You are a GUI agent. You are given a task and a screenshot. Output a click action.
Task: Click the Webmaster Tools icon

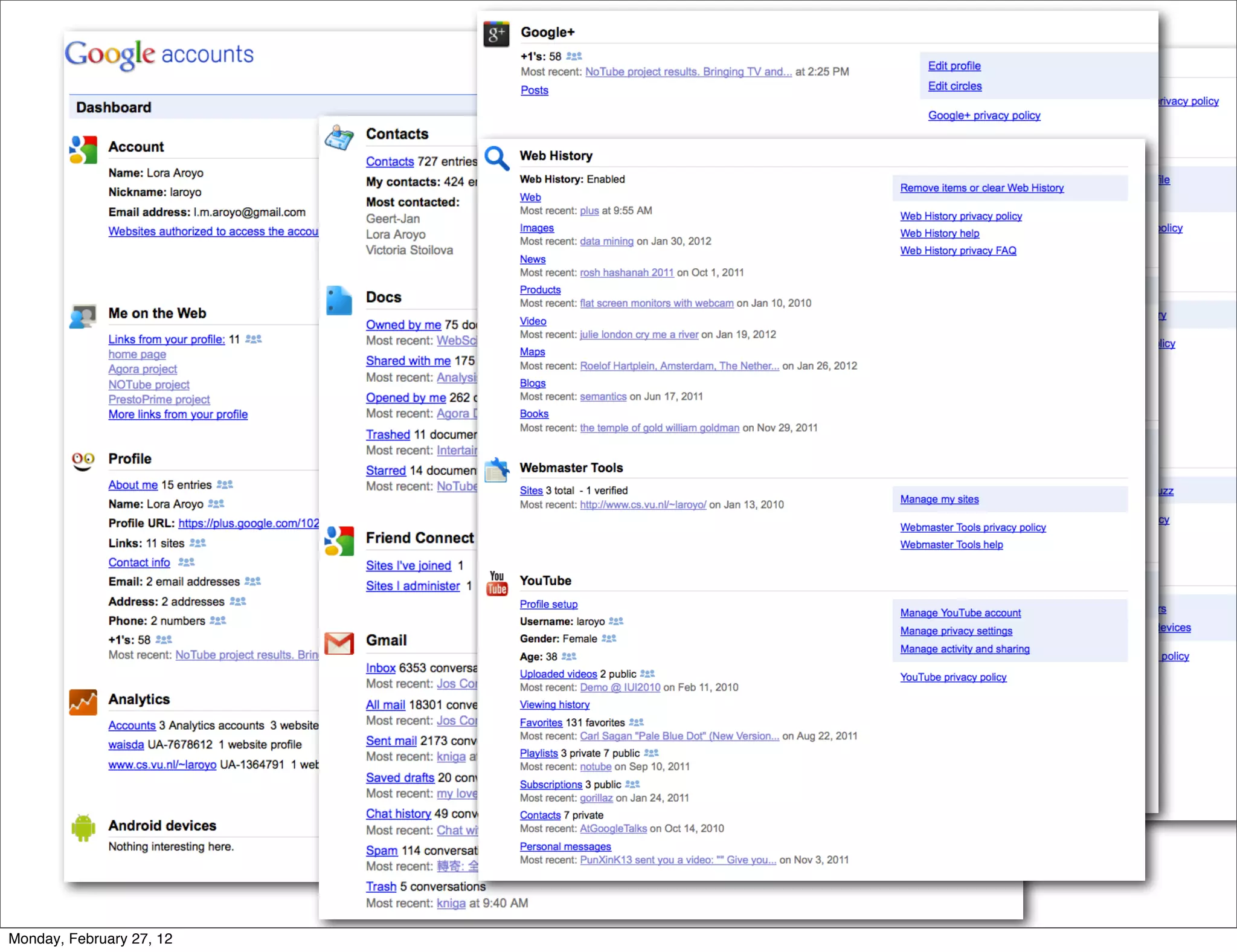coord(497,470)
